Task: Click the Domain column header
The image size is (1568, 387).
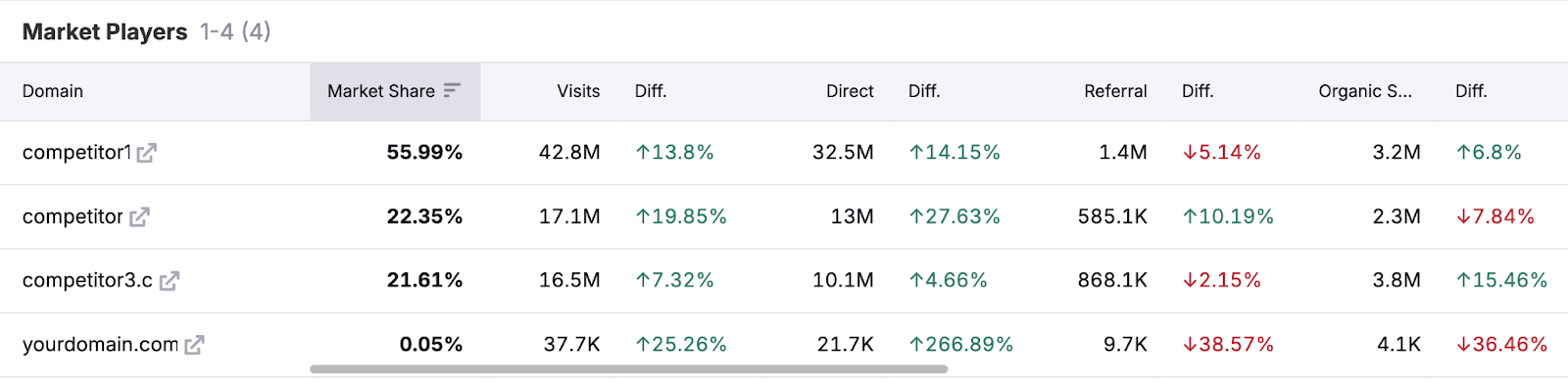Action: (53, 91)
